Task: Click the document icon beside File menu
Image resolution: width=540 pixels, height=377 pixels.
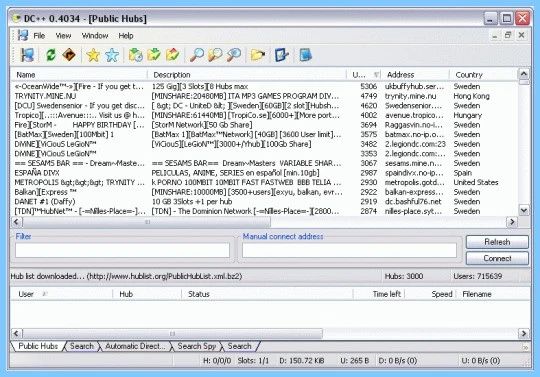Action: [23, 35]
